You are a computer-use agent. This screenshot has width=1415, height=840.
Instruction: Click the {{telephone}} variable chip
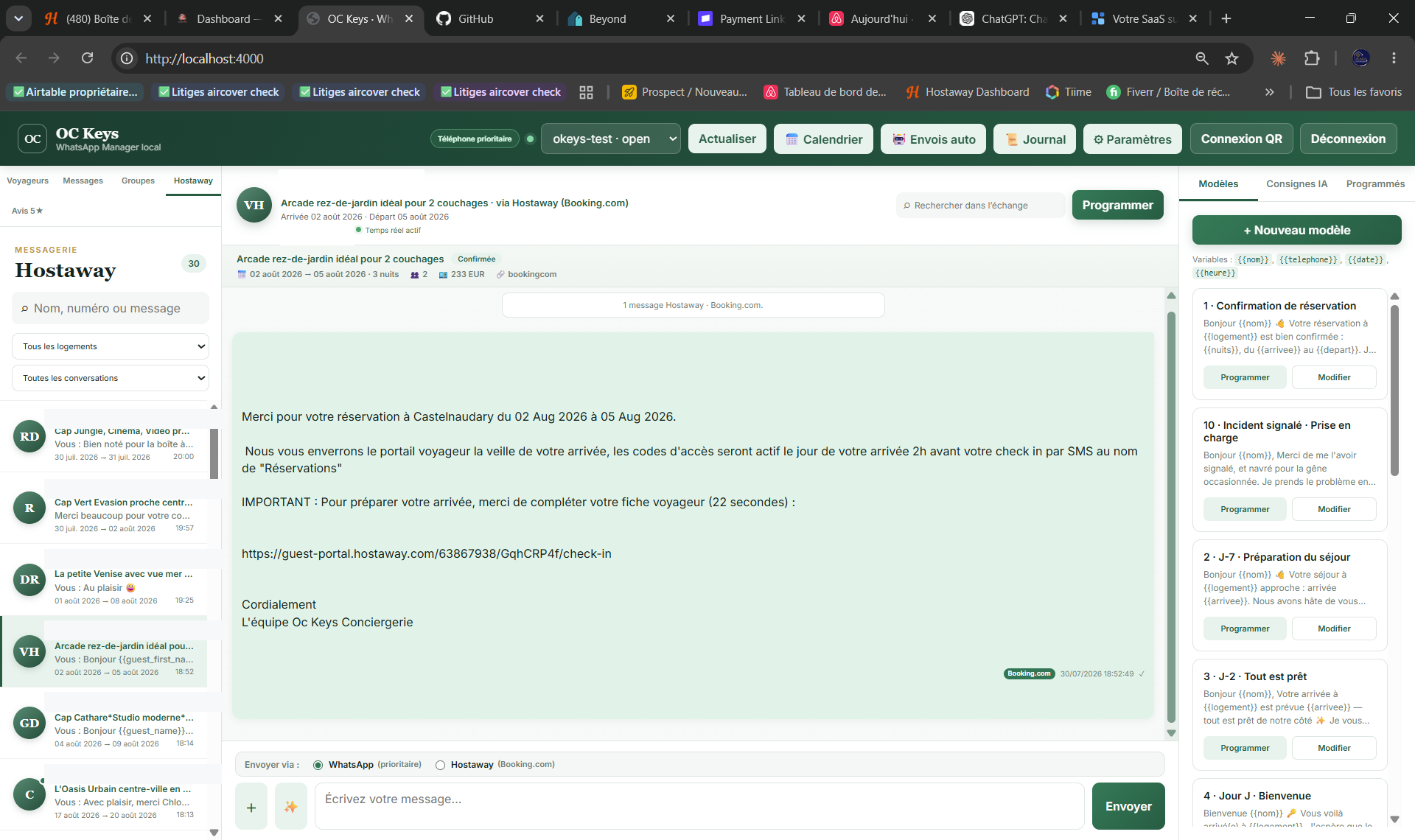click(1307, 259)
